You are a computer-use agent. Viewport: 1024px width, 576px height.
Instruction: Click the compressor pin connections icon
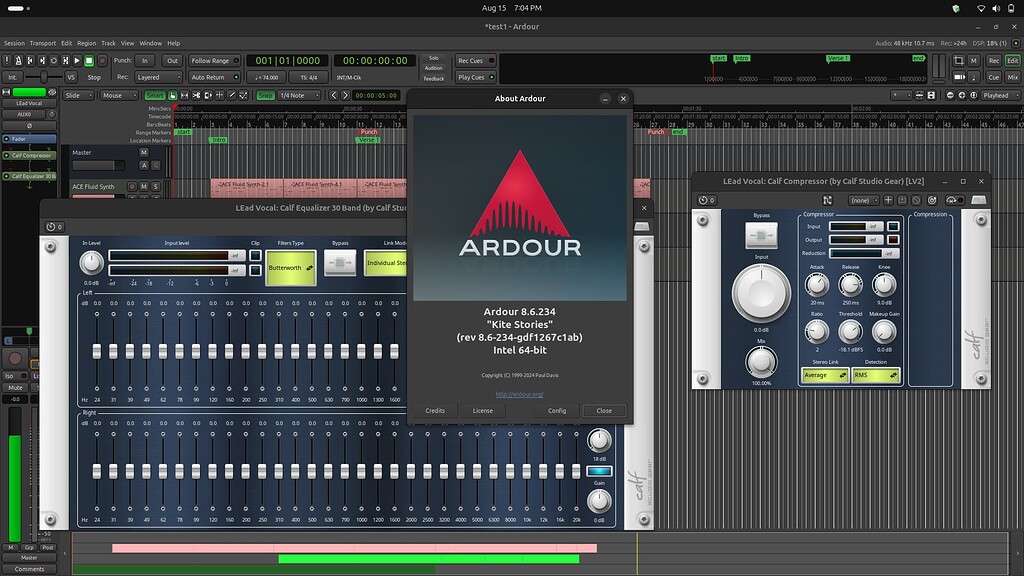coord(827,200)
